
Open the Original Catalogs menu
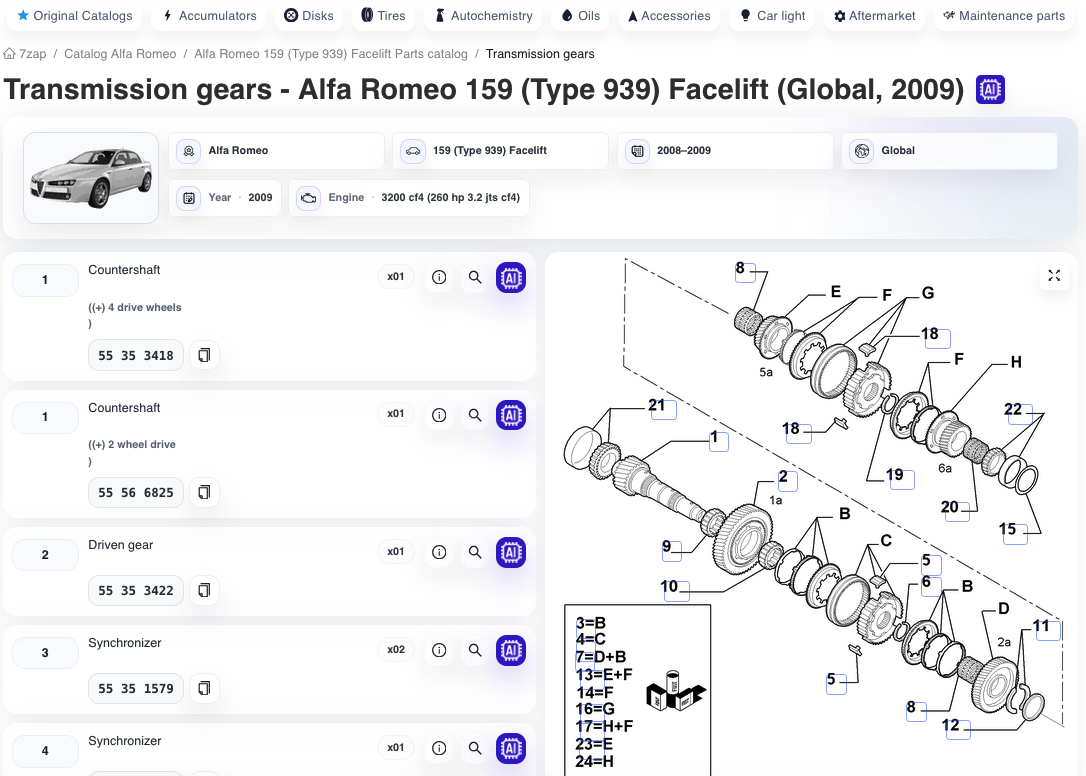tap(75, 15)
